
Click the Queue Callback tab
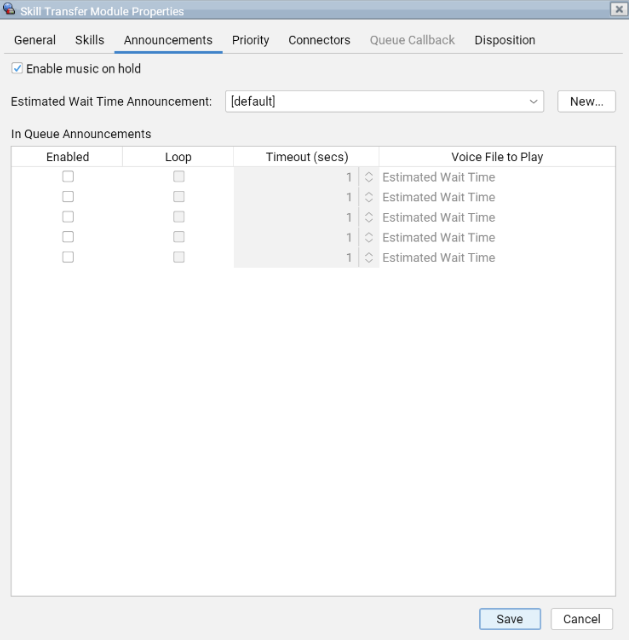click(x=412, y=40)
